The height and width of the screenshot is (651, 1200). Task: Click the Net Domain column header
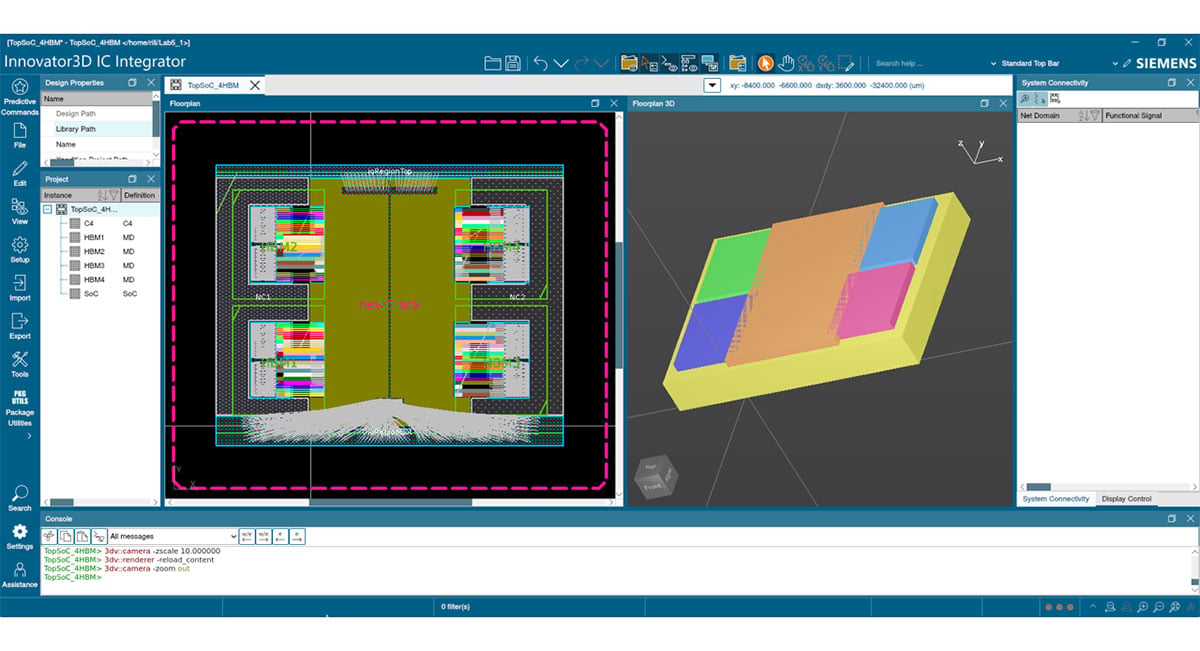pyautogui.click(x=1060, y=116)
